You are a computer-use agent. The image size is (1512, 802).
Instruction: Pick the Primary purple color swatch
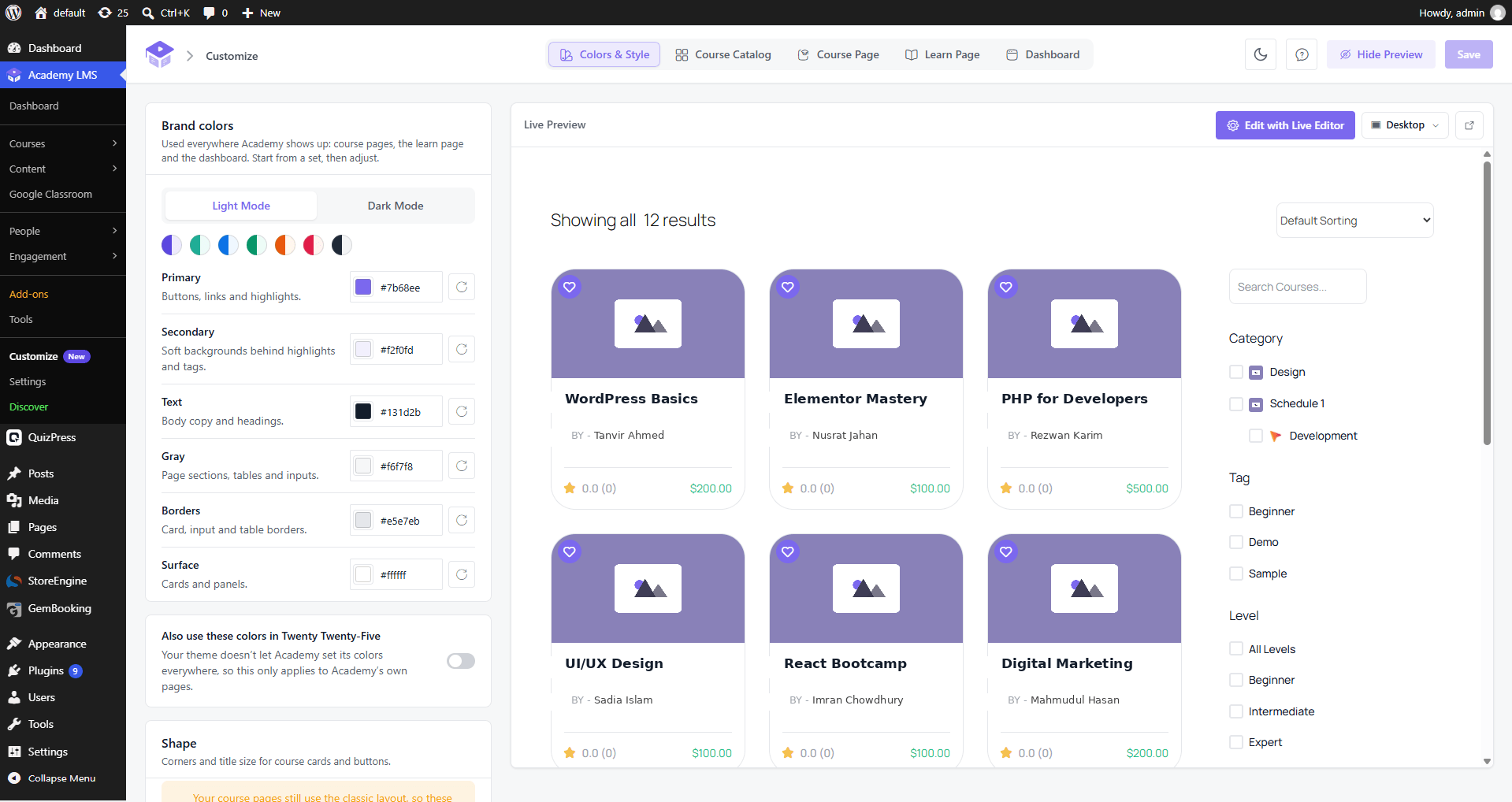[x=363, y=287]
